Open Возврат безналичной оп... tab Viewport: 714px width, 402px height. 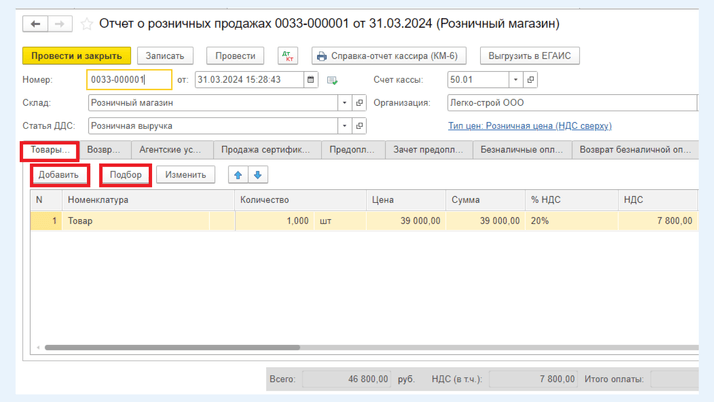click(635, 150)
